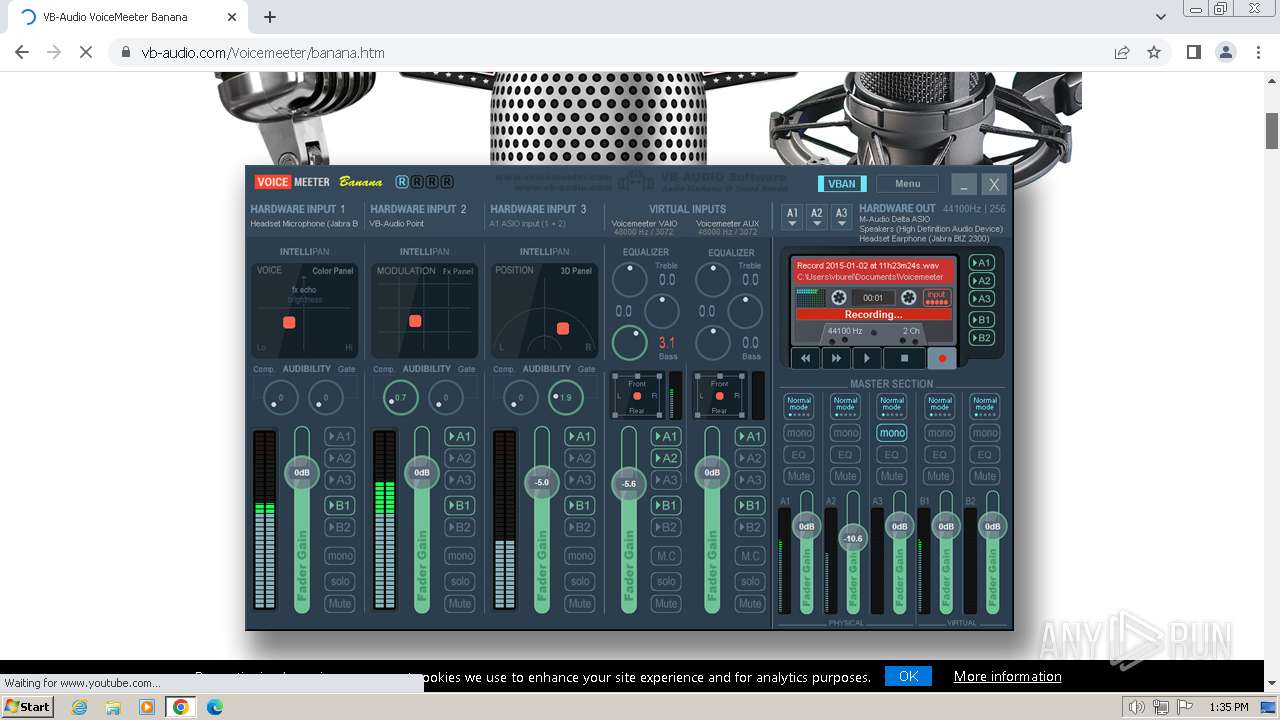Enable solo on Hardware Input 2
Image resolution: width=1280 pixels, height=720 pixels.
pyautogui.click(x=460, y=581)
